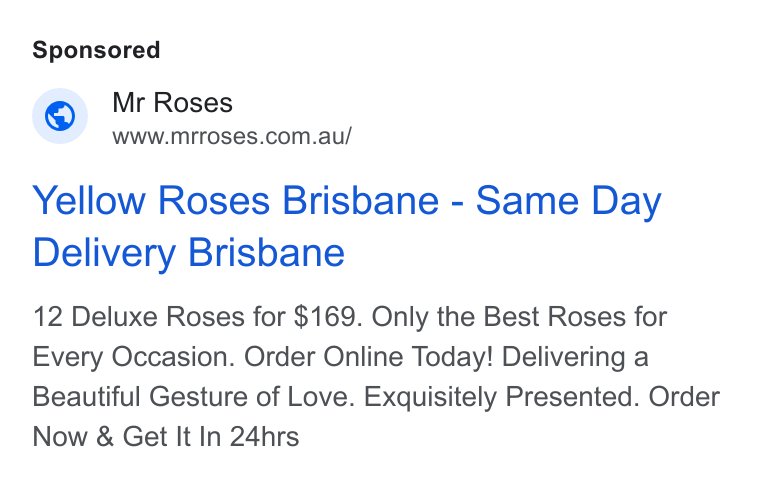
Task: Click the 'Order Online Today!' description text
Action: tap(368, 357)
